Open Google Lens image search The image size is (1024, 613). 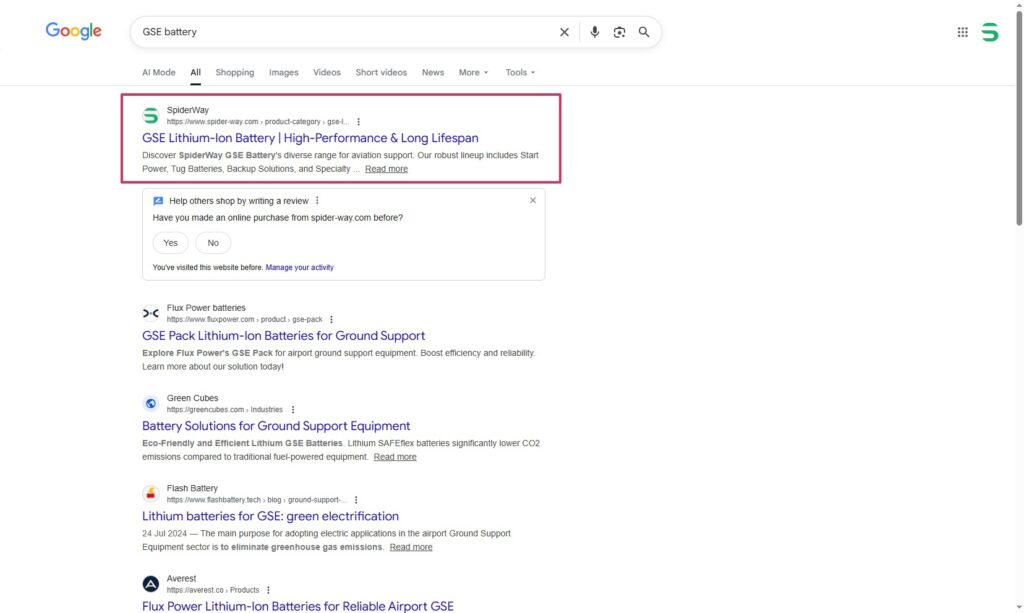click(619, 32)
